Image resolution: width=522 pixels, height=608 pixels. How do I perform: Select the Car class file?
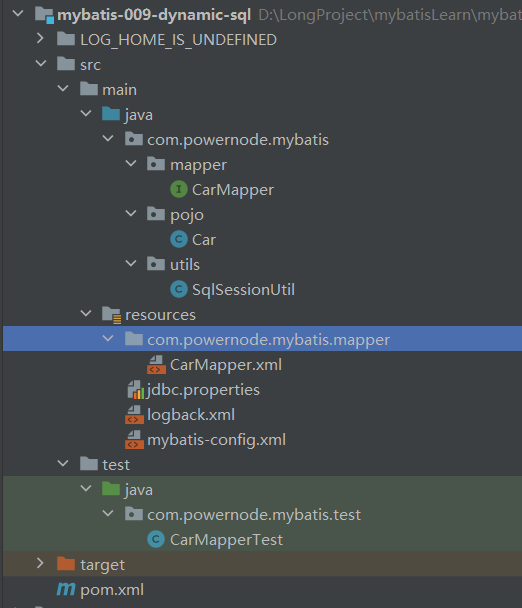point(204,240)
